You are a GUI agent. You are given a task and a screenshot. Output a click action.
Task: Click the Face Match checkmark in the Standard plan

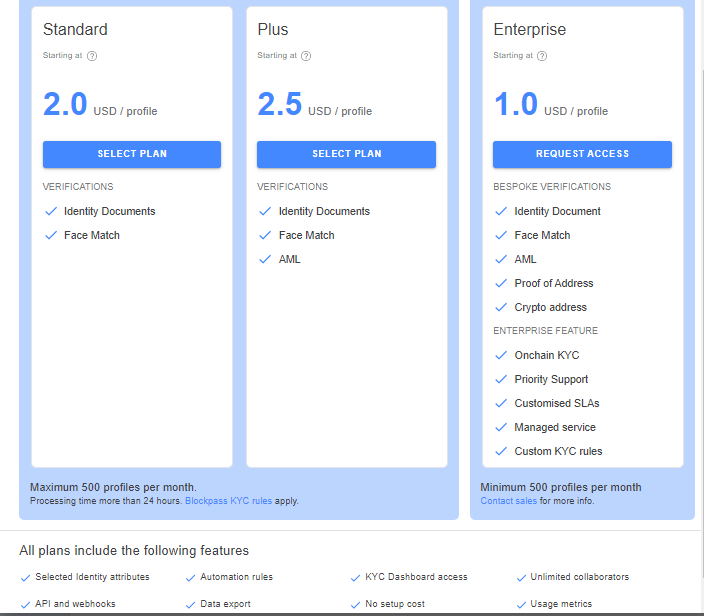click(x=51, y=235)
